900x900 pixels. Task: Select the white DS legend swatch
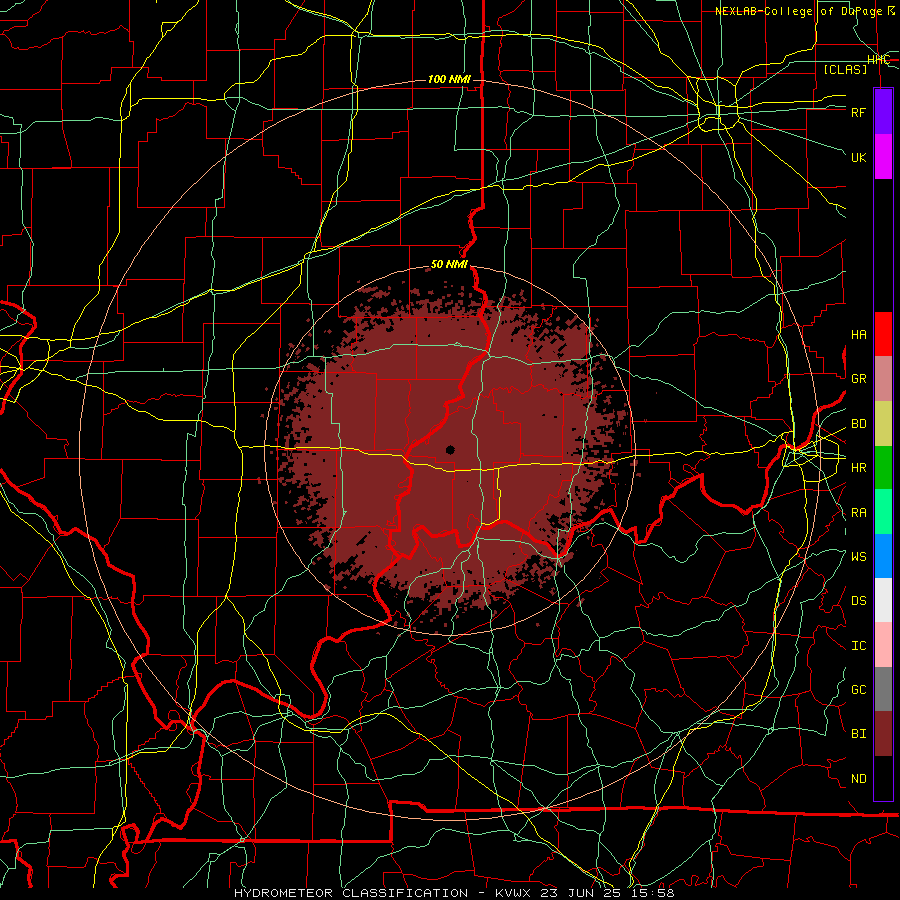pos(883,600)
